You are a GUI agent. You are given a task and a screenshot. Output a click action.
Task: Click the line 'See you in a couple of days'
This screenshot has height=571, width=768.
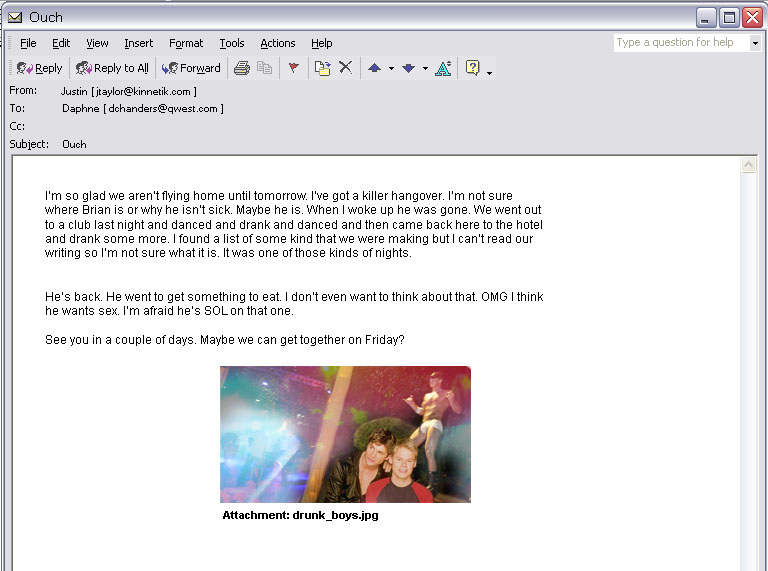(225, 340)
